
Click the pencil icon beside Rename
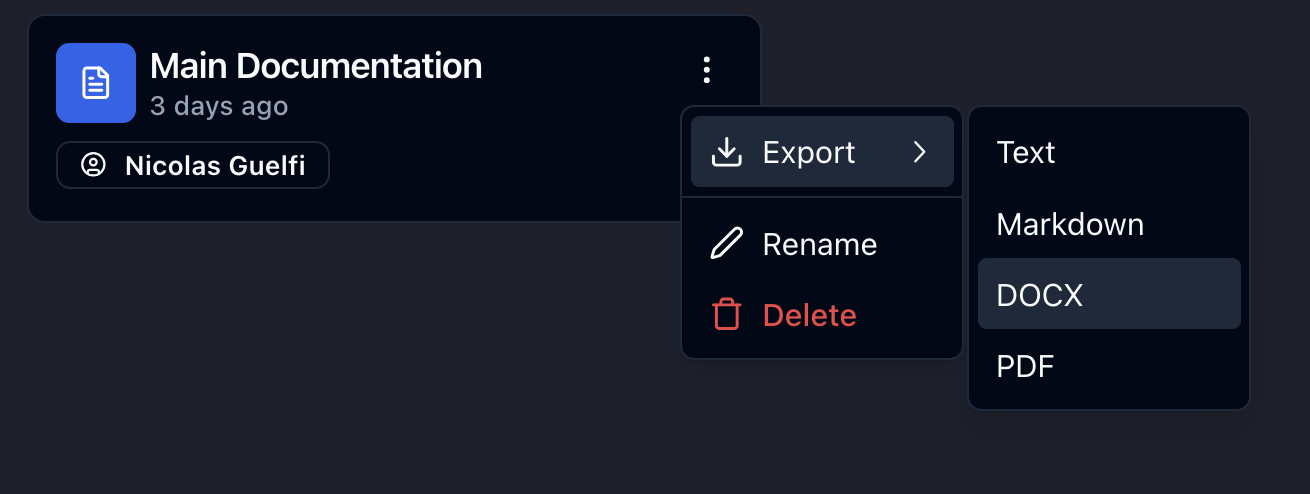click(x=726, y=244)
